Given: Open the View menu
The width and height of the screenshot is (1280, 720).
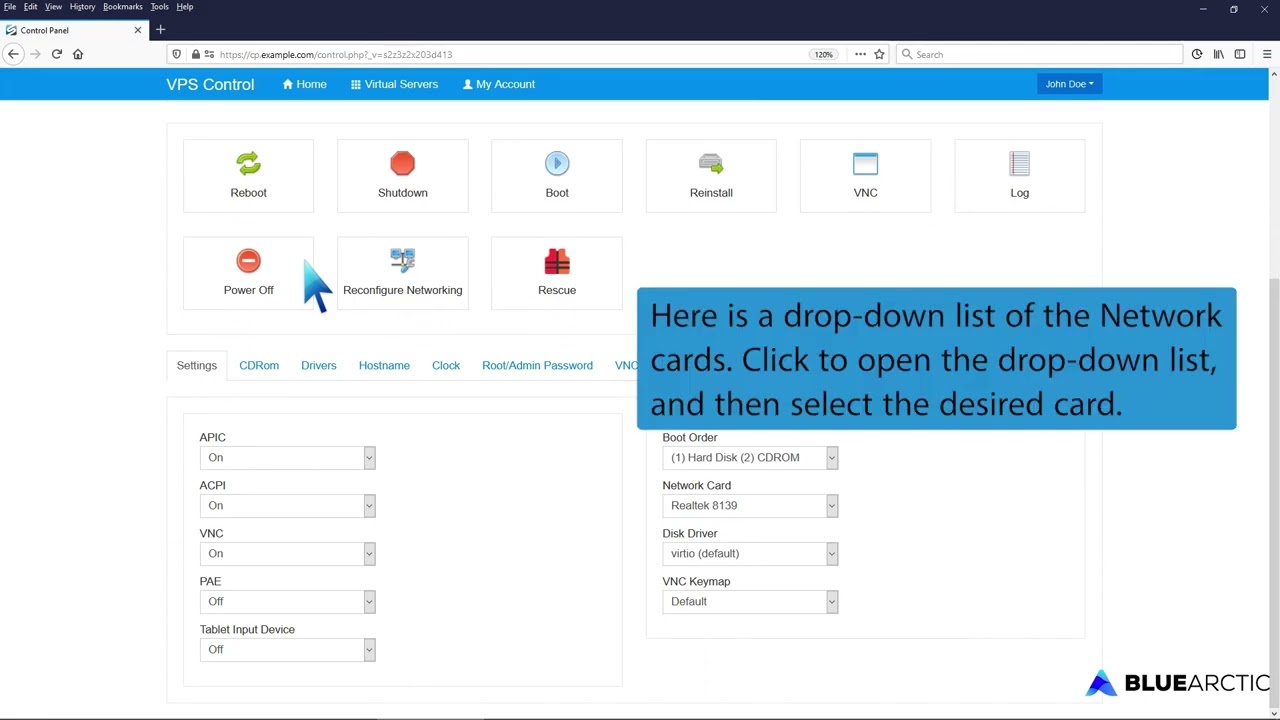Looking at the screenshot, I should [53, 7].
